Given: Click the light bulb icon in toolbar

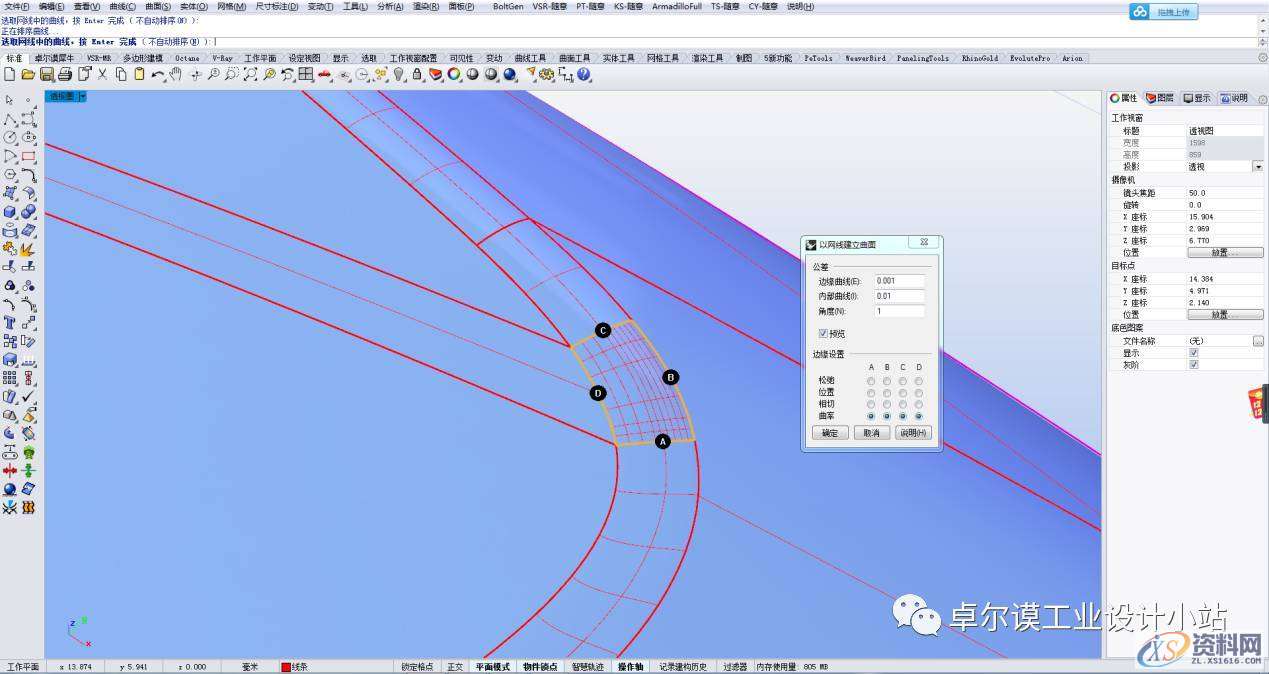Looking at the screenshot, I should coord(398,74).
